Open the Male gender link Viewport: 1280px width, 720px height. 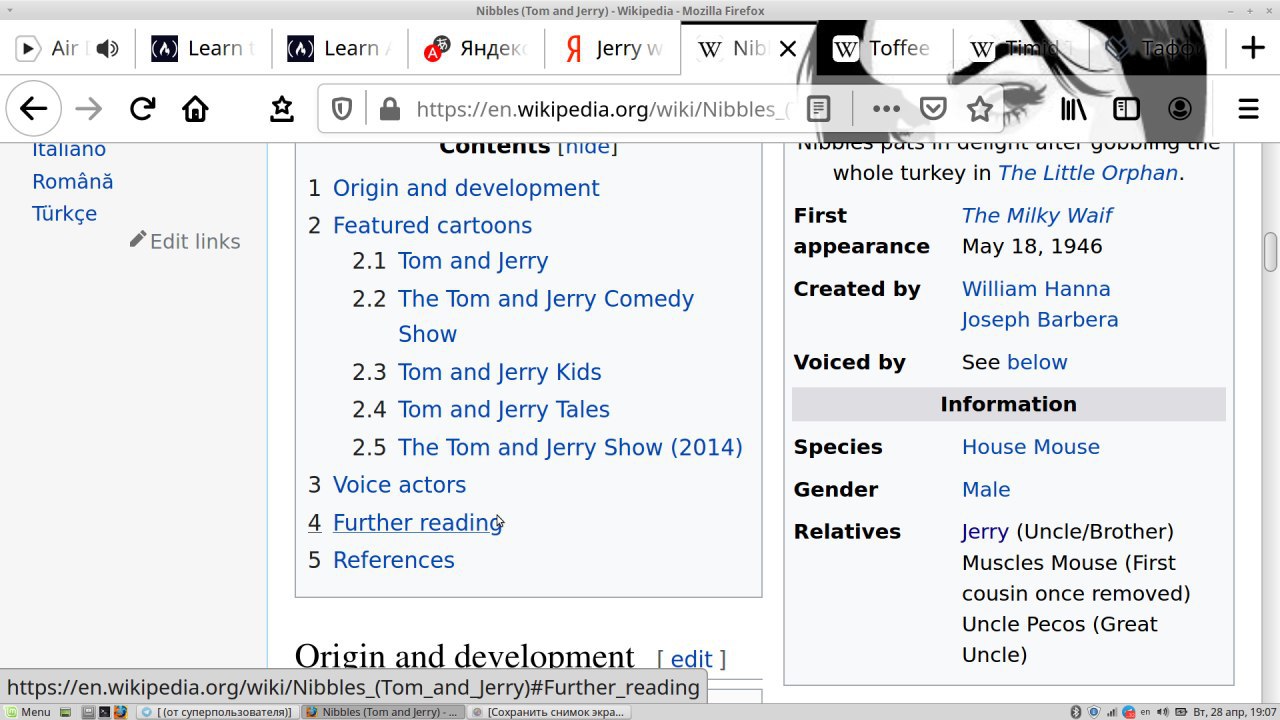tap(986, 489)
